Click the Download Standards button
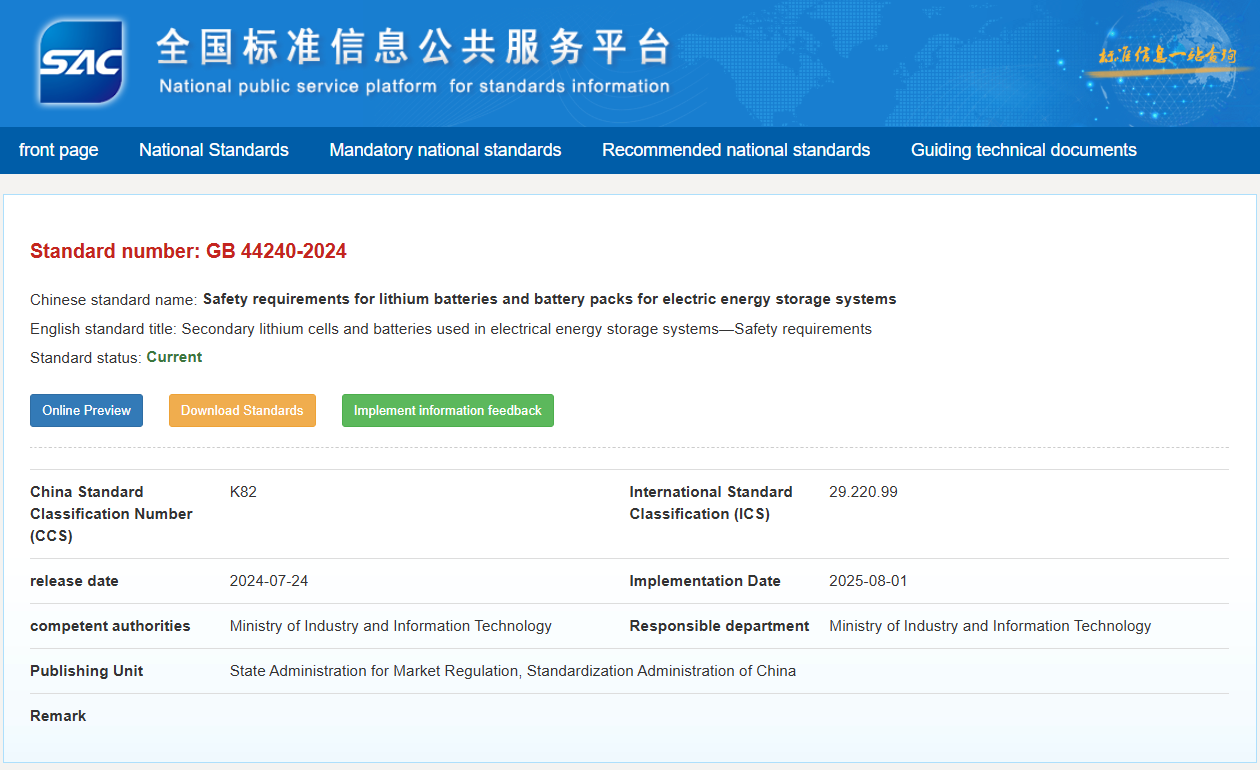The image size is (1260, 770). [242, 410]
